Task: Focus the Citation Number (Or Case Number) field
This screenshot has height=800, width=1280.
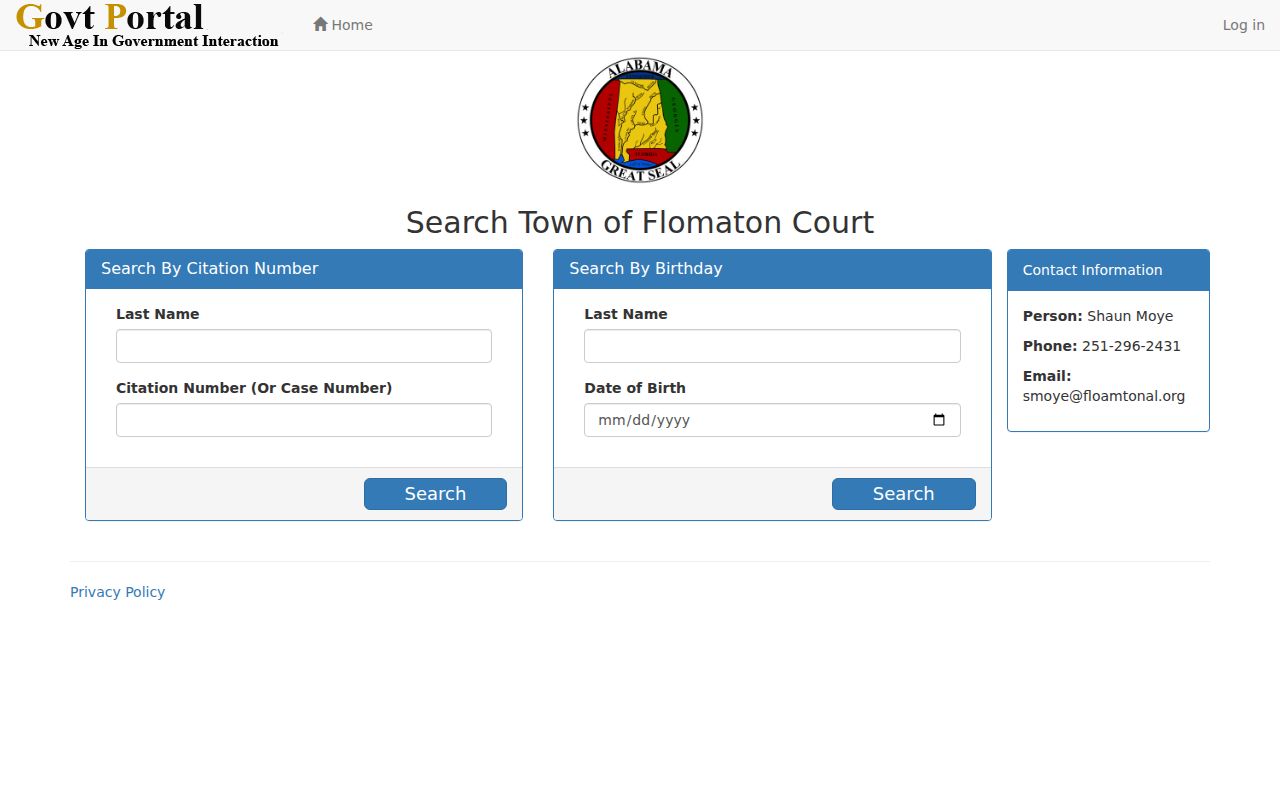Action: (304, 420)
